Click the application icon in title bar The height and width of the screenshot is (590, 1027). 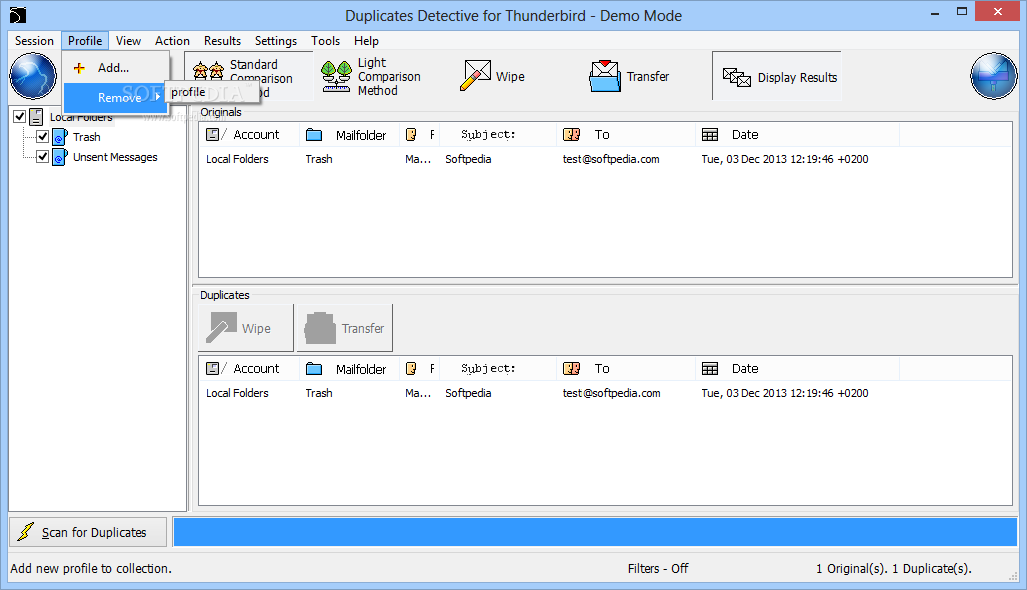pyautogui.click(x=18, y=15)
